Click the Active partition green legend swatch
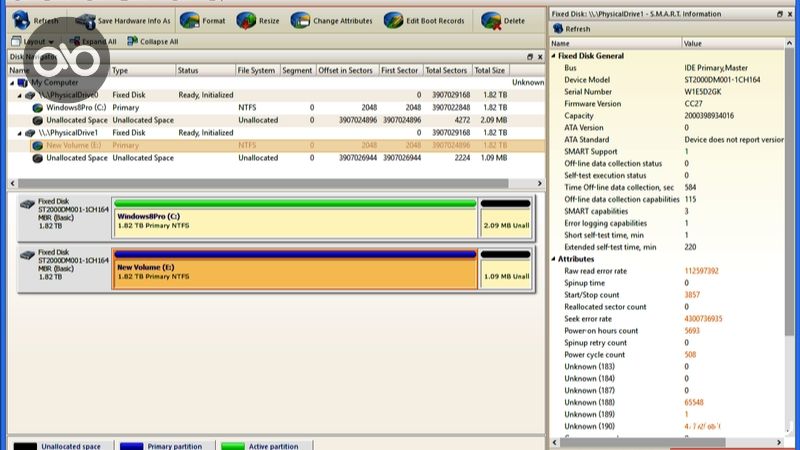800x450 pixels. click(x=233, y=446)
